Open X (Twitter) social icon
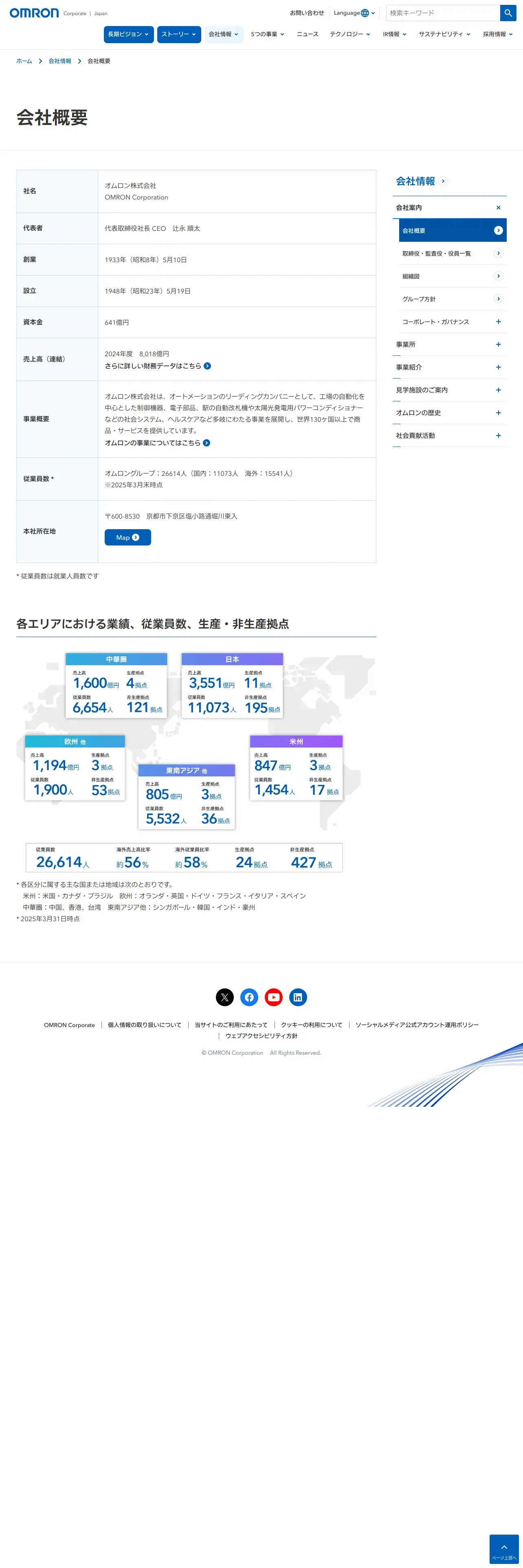523x1568 pixels. 225,997
